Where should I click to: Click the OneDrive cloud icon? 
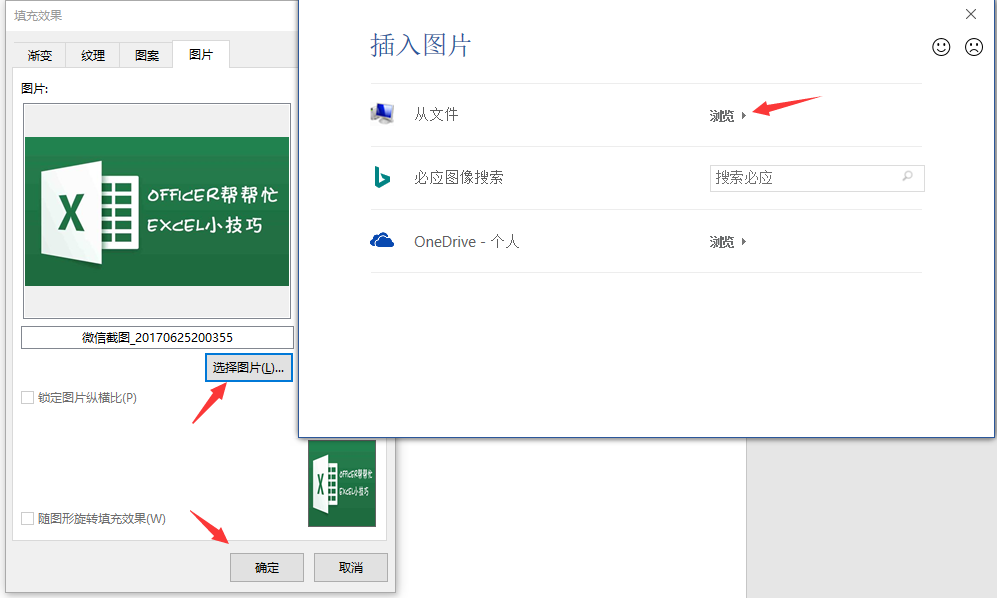pyautogui.click(x=382, y=240)
